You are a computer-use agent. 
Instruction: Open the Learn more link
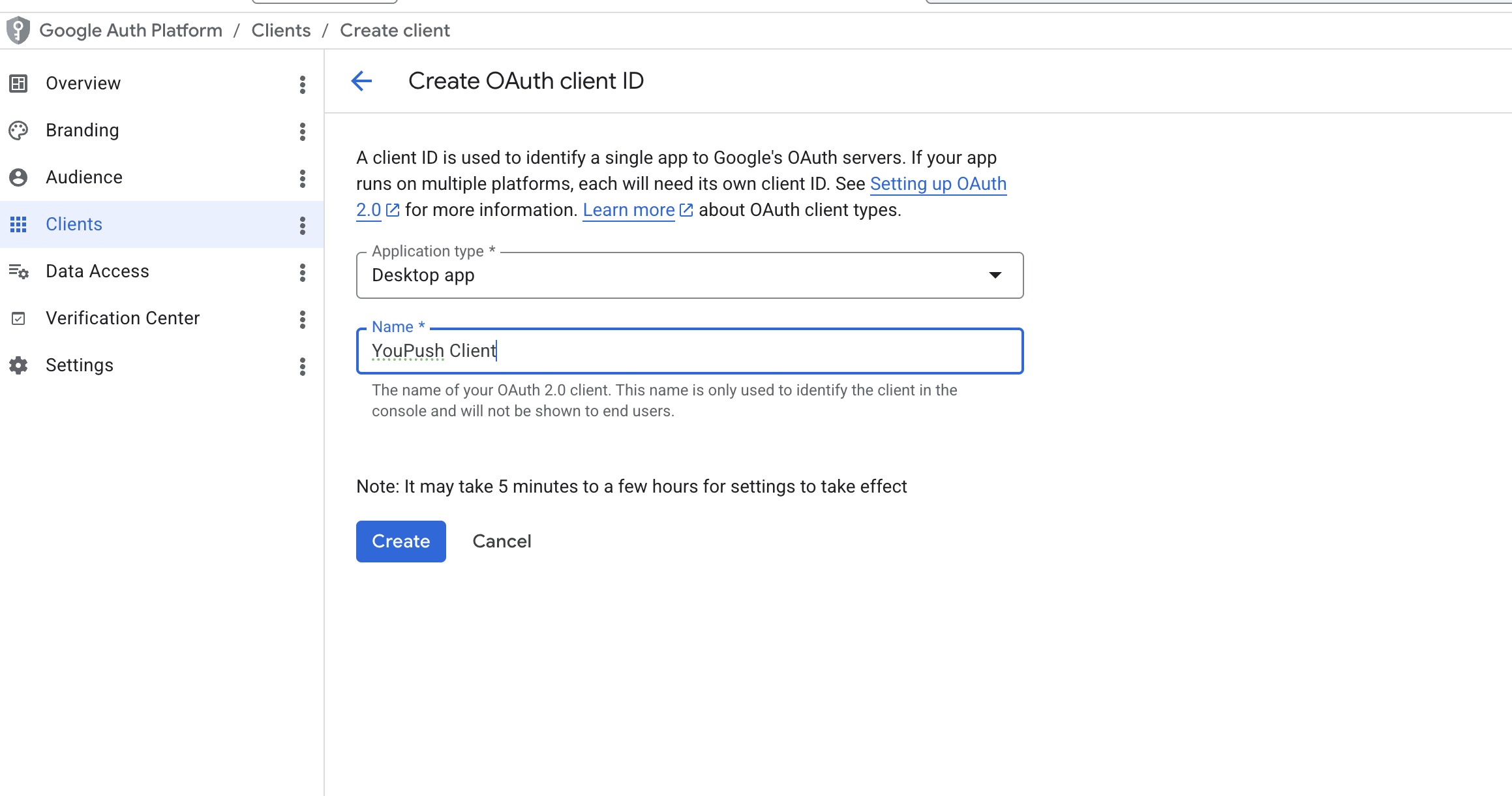pyautogui.click(x=629, y=210)
